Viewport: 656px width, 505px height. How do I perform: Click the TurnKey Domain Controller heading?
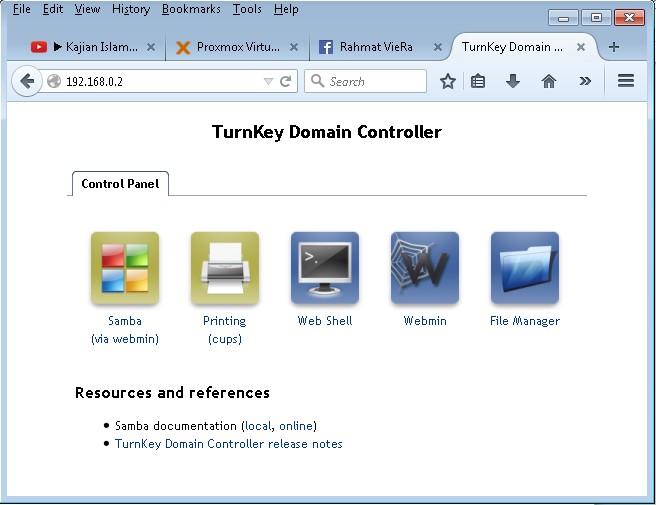coord(327,132)
